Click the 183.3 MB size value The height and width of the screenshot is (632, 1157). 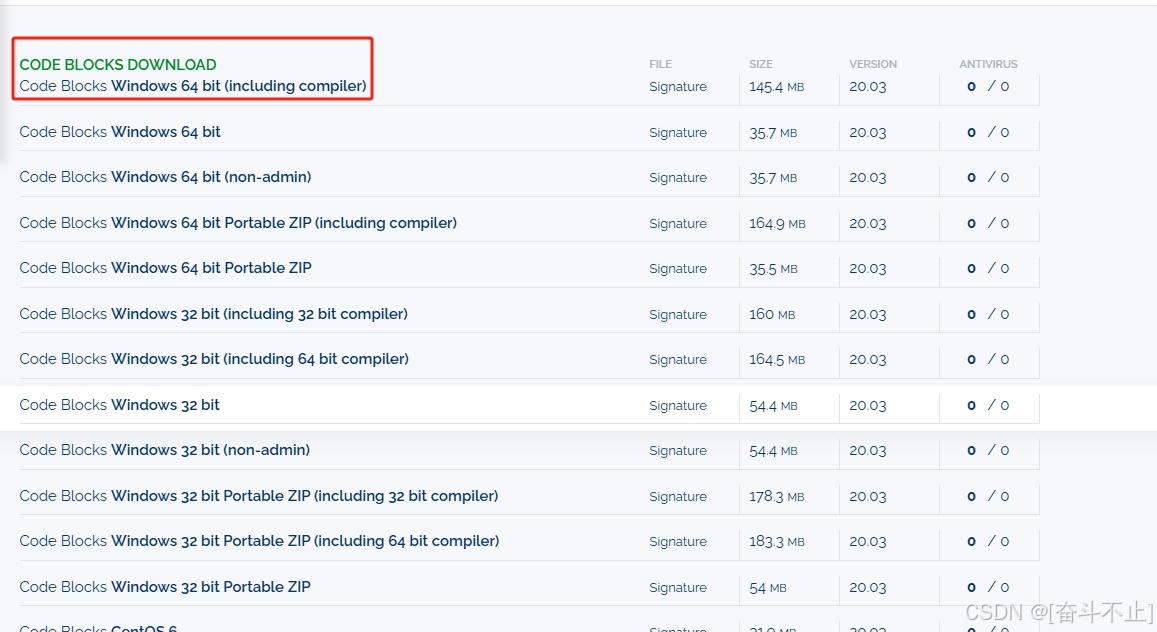(x=777, y=542)
